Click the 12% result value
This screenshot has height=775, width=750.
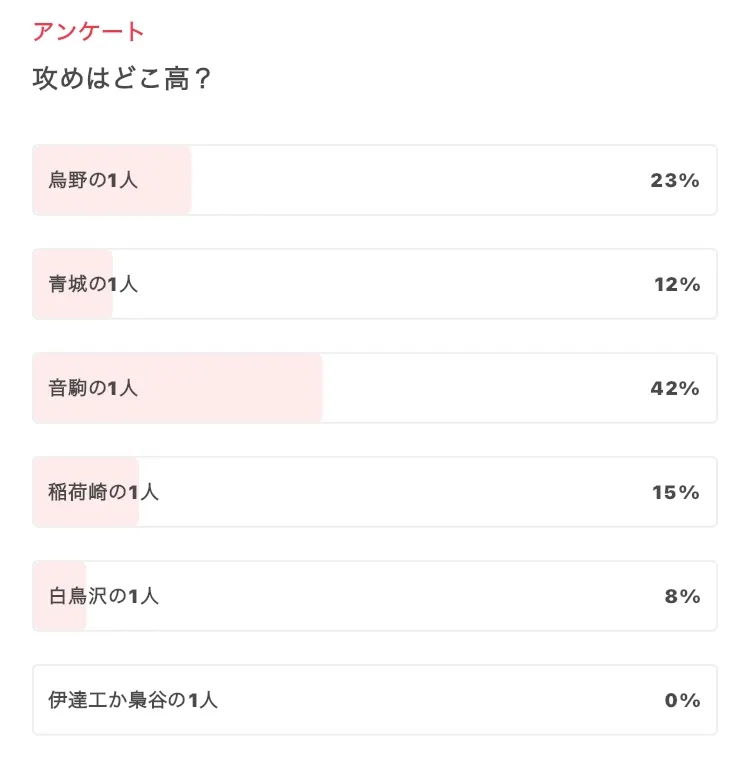click(x=677, y=285)
